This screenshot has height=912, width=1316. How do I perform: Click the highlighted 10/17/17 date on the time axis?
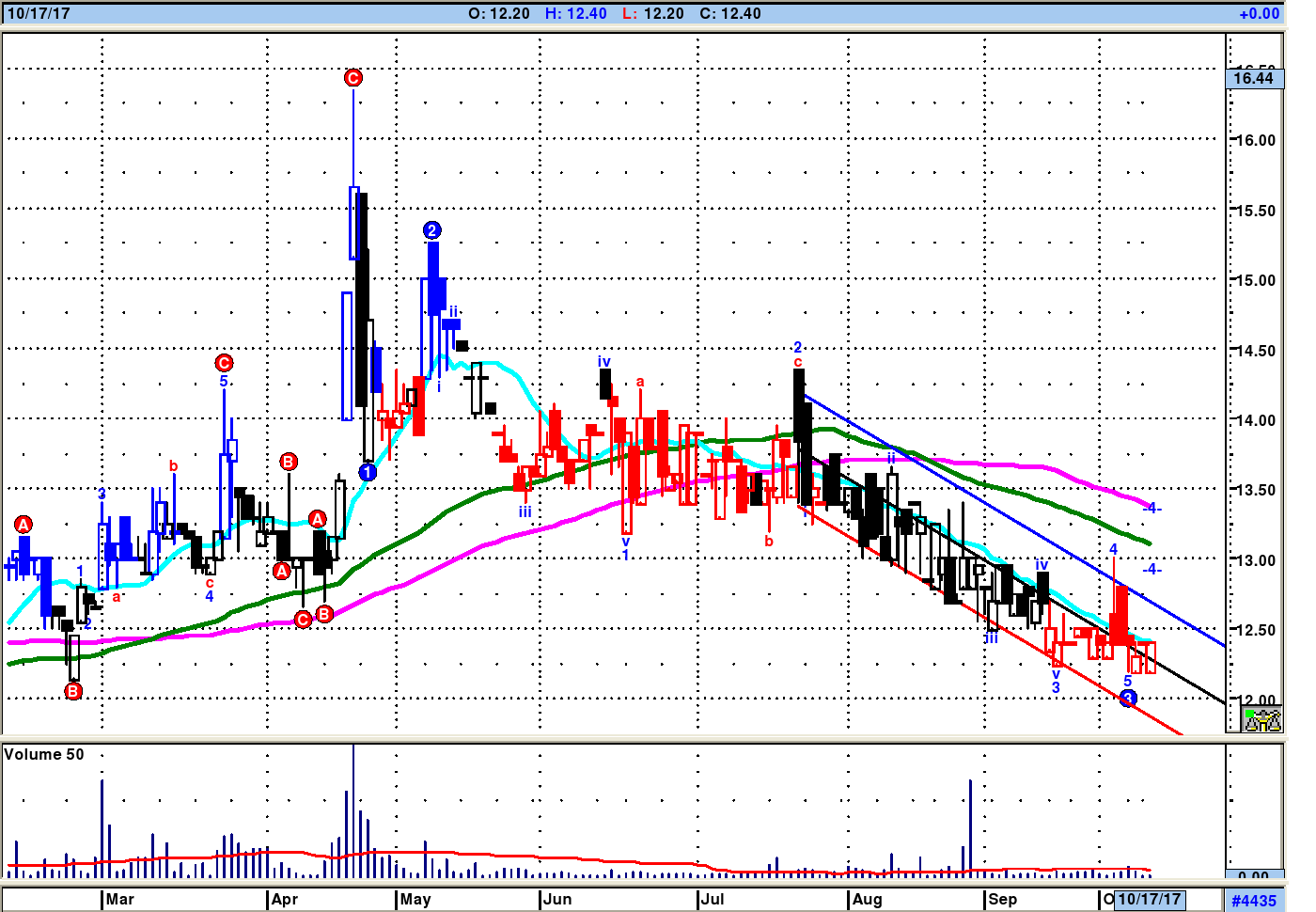pos(1150,900)
